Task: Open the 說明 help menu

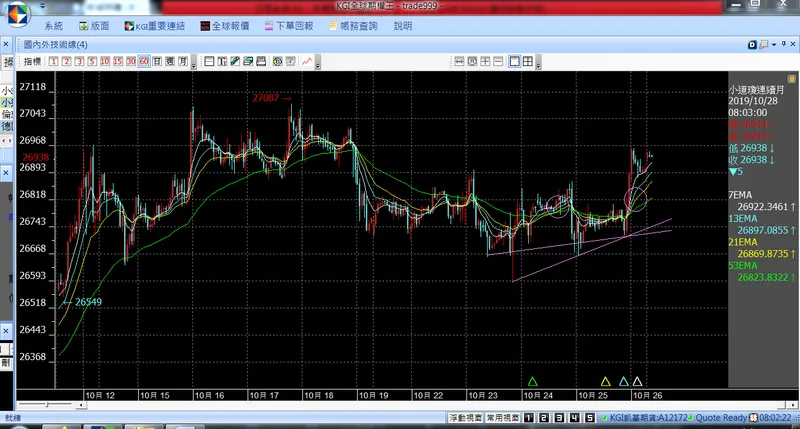Action: [x=403, y=26]
